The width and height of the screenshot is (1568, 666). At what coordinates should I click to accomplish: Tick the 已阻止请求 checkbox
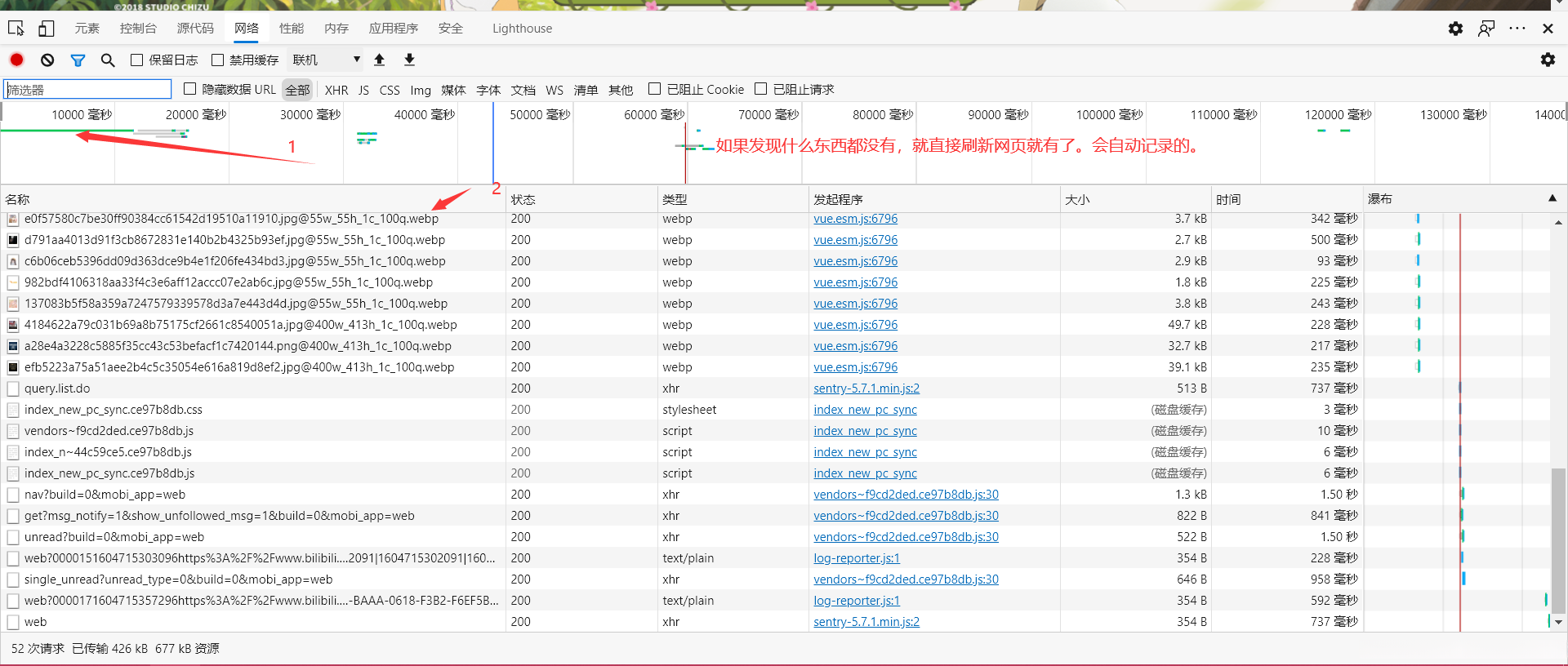tap(760, 89)
